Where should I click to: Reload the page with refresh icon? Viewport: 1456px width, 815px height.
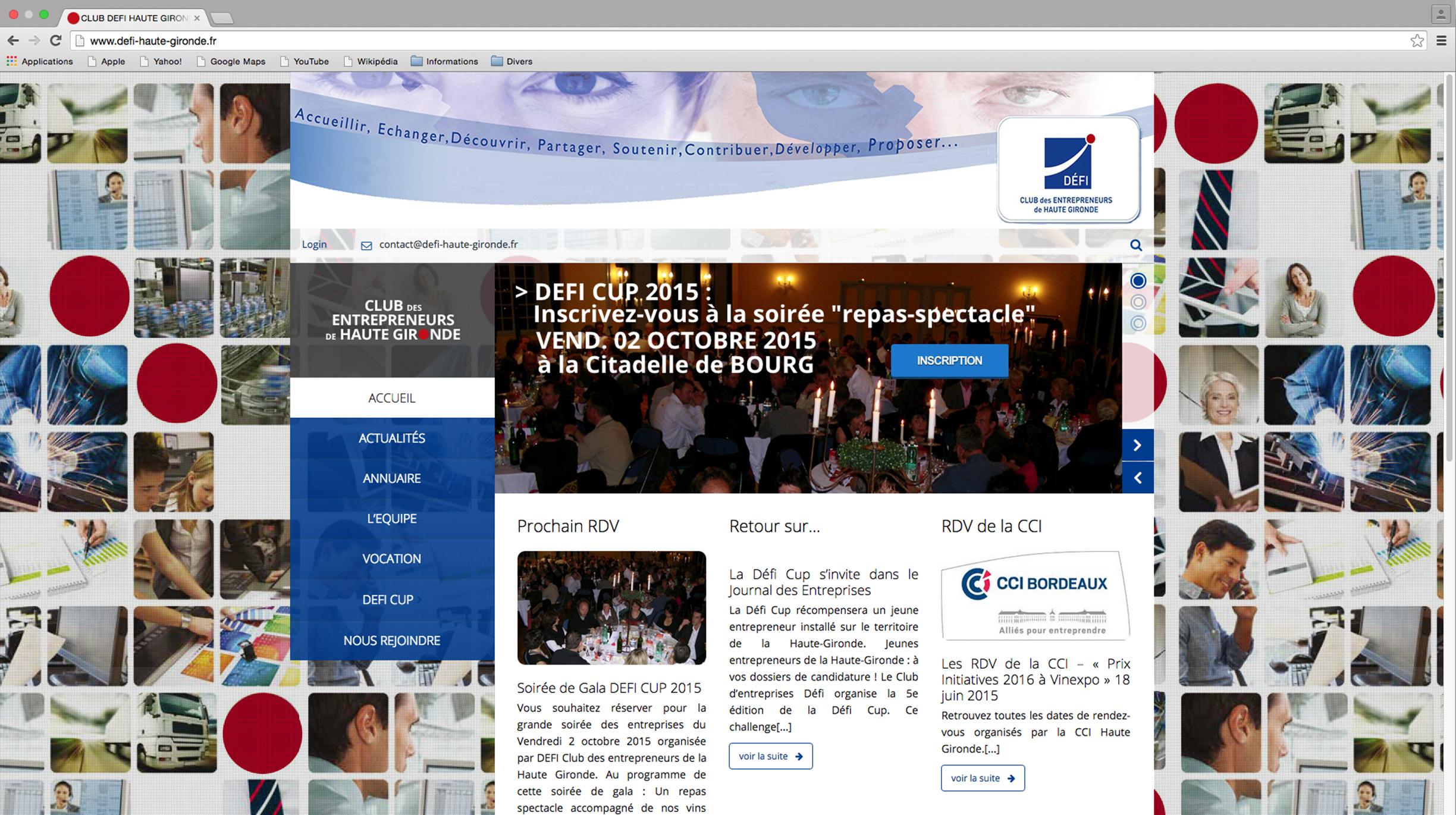55,40
